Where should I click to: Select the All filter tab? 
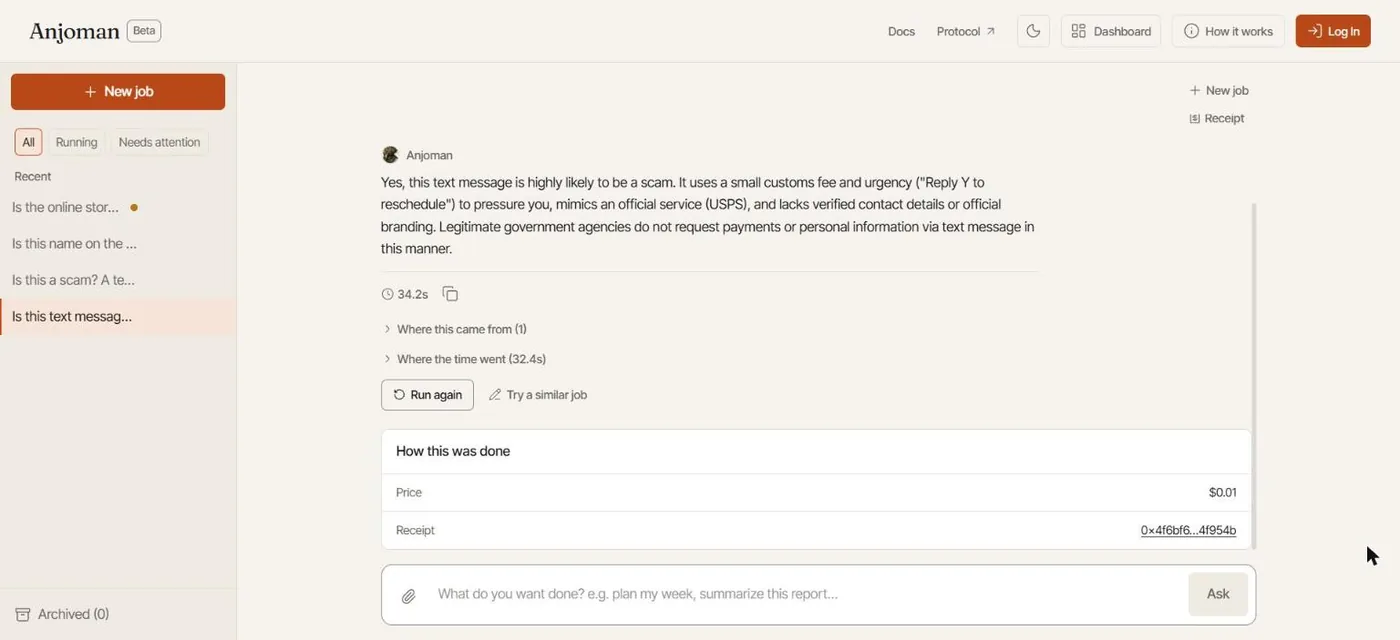coord(28,142)
